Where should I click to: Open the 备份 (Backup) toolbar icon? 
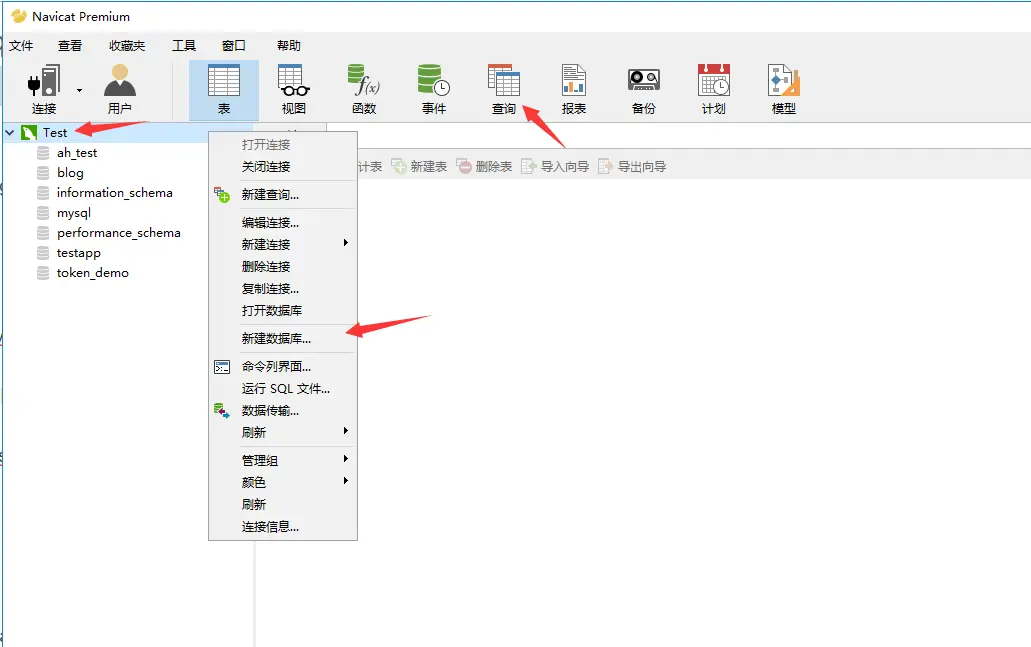644,89
